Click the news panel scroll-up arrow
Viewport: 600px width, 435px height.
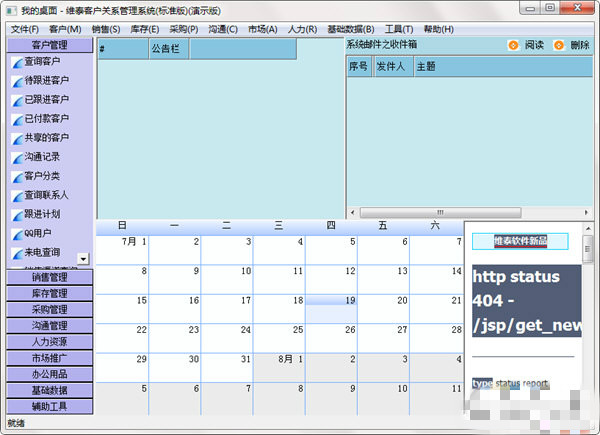tap(588, 229)
